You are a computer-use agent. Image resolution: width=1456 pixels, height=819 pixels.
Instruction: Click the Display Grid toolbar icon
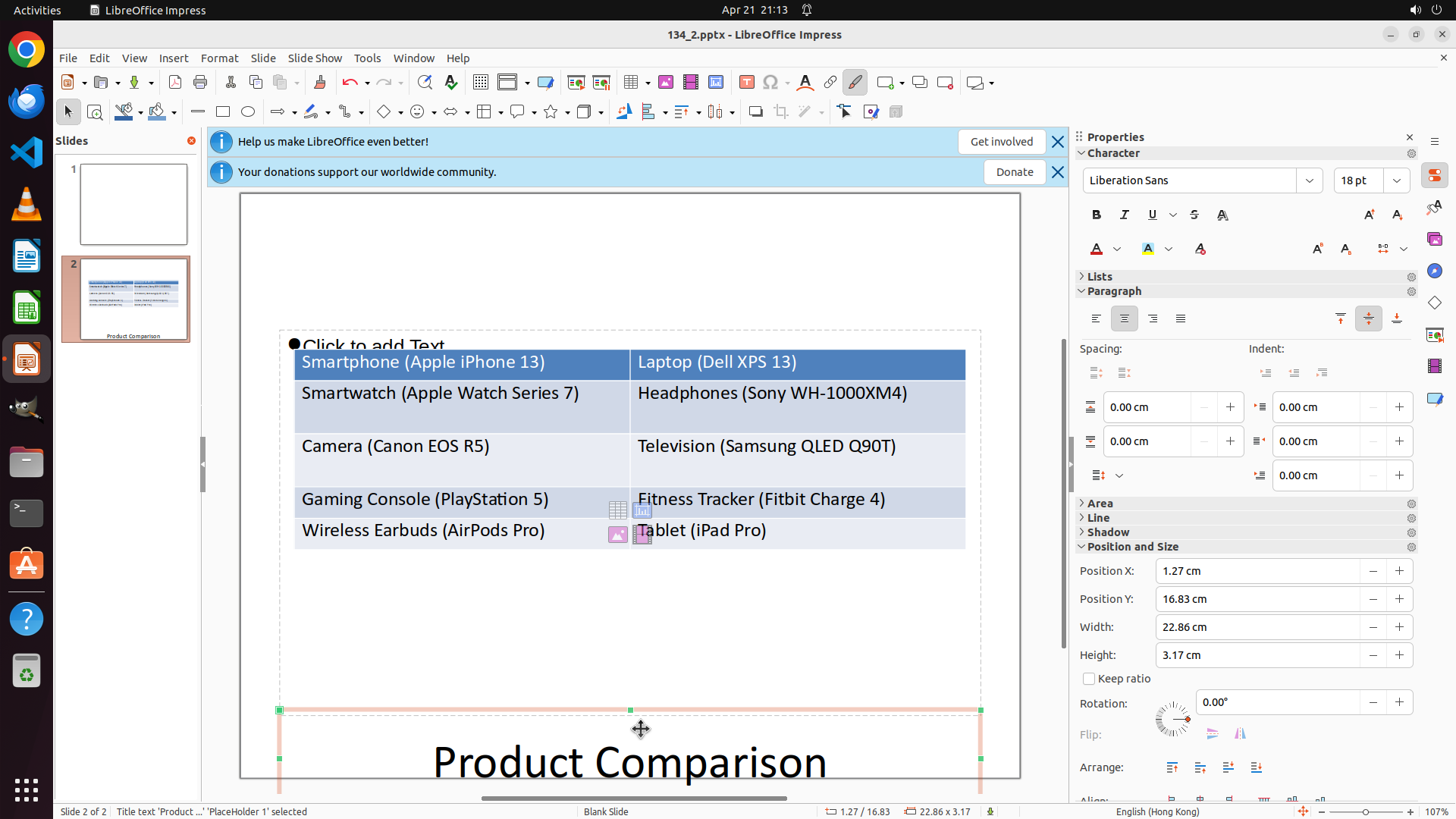tap(480, 83)
